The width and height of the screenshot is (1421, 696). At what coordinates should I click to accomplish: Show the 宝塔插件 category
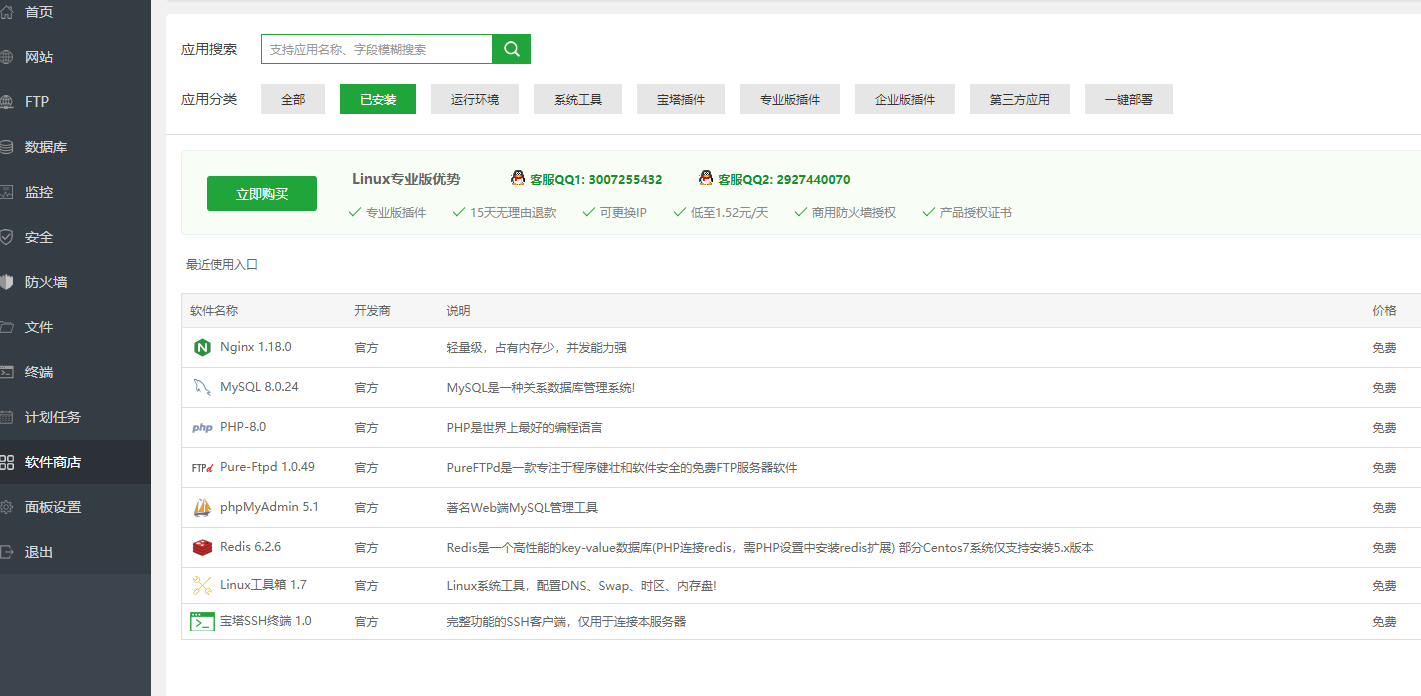point(681,99)
